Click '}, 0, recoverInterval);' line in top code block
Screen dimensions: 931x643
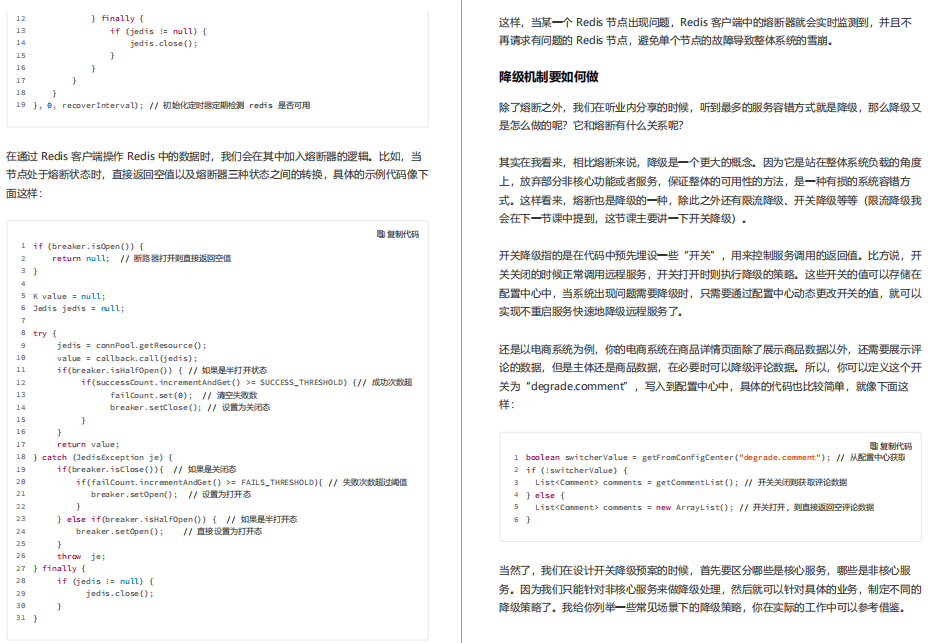point(172,105)
